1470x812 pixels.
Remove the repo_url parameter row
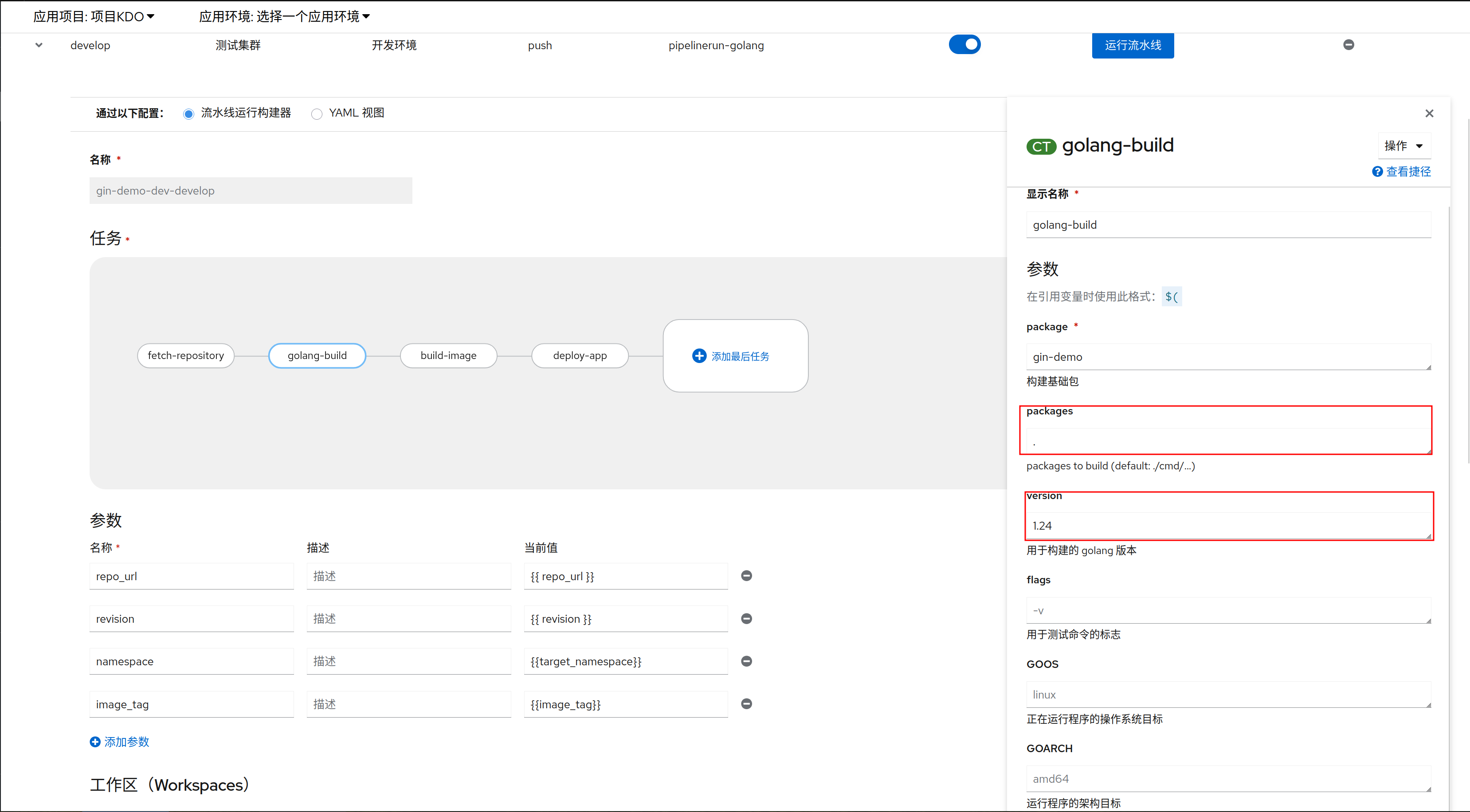[746, 576]
